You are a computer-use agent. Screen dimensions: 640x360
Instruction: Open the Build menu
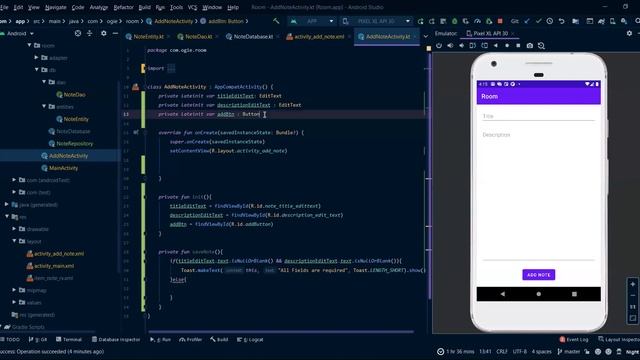point(144,7)
